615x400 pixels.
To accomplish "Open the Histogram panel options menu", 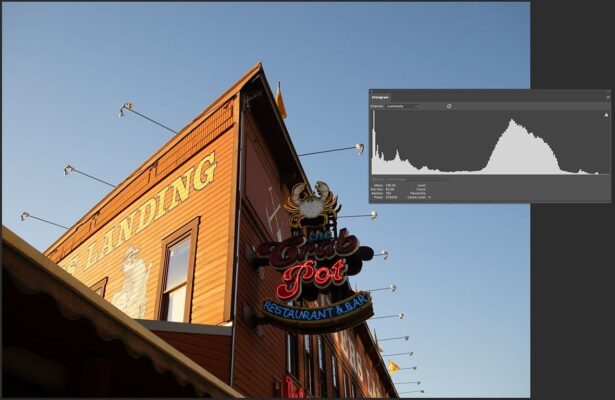I will [x=608, y=97].
